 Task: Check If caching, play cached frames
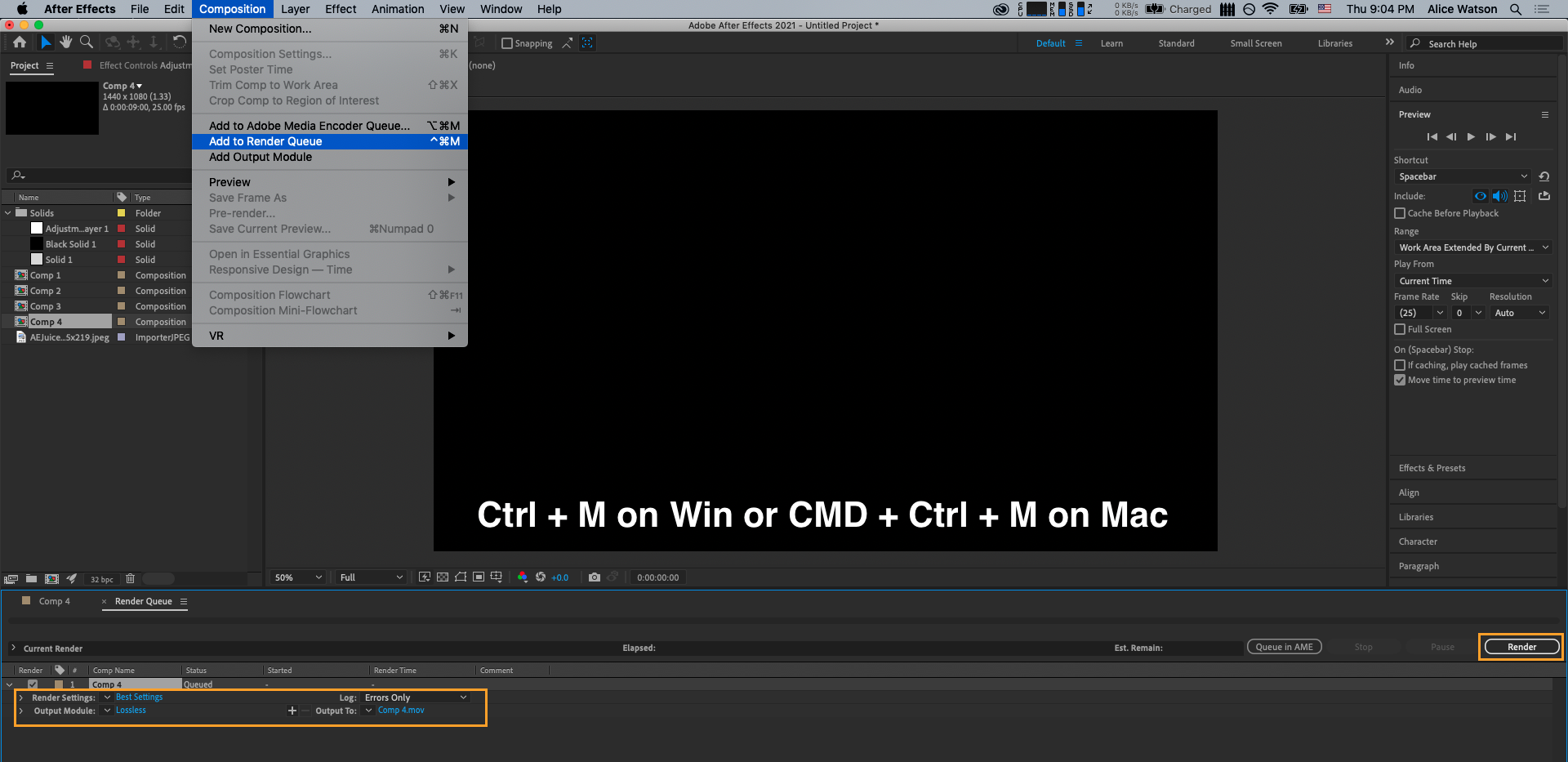pos(1400,365)
